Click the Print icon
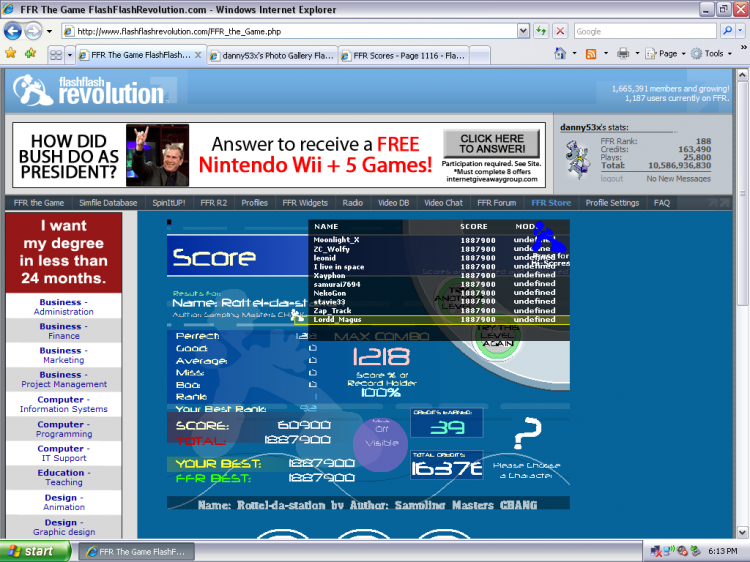This screenshot has width=750, height=562. [x=623, y=54]
